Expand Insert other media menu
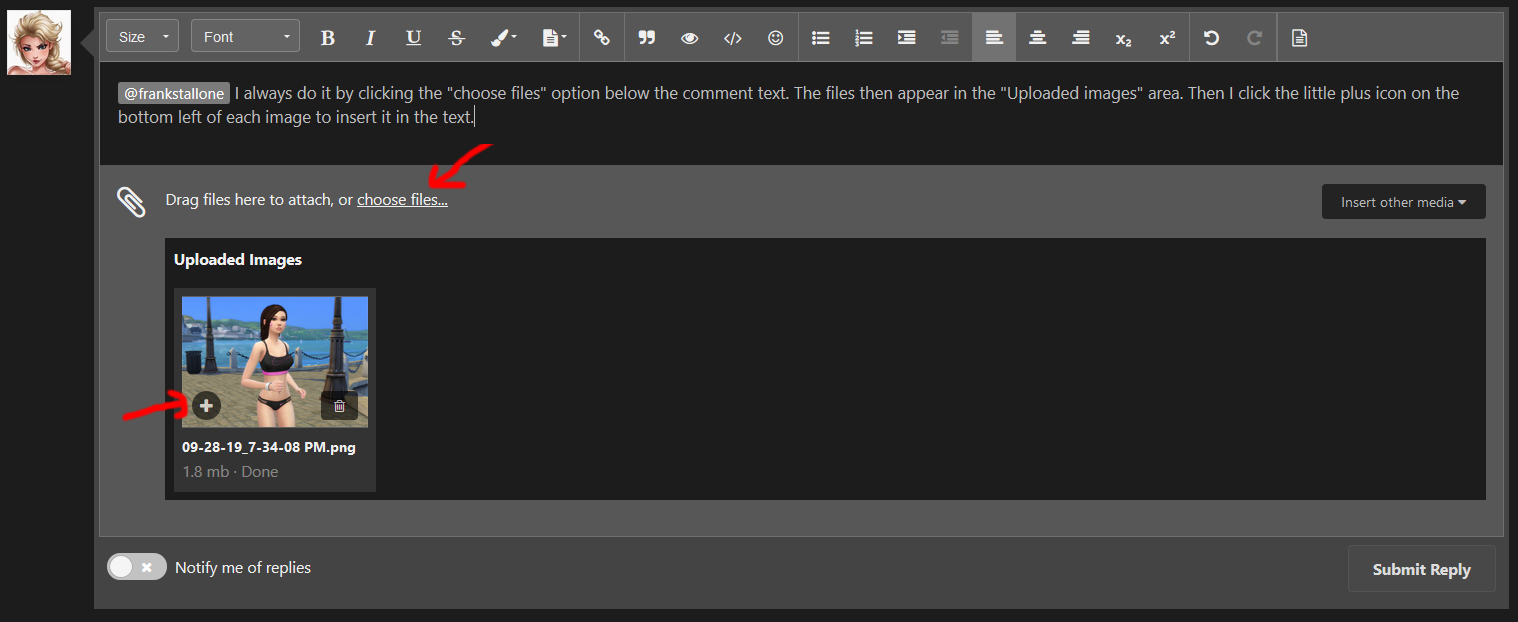This screenshot has height=622, width=1518. coord(1404,202)
